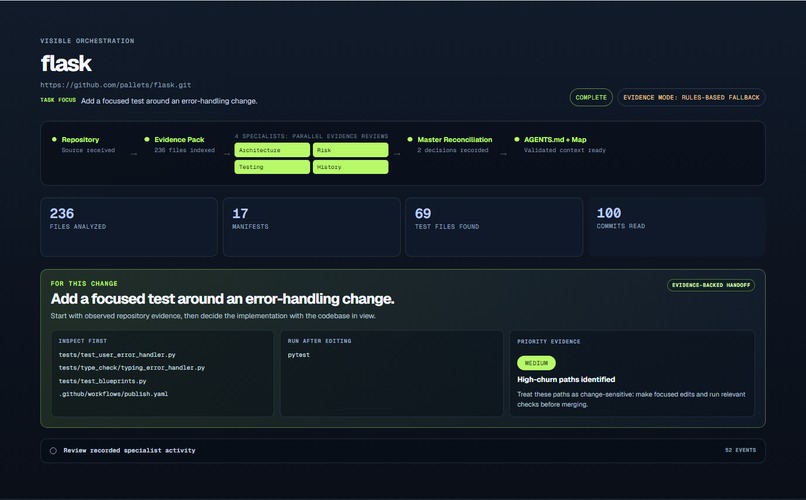Click AGENTS.md + Map stage label
Image resolution: width=806 pixels, height=500 pixels.
(x=555, y=140)
